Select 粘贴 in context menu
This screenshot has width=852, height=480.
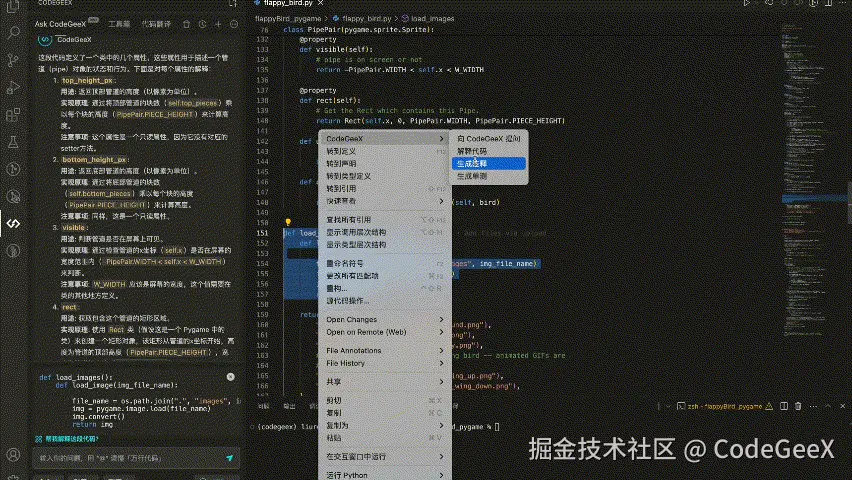385,438
